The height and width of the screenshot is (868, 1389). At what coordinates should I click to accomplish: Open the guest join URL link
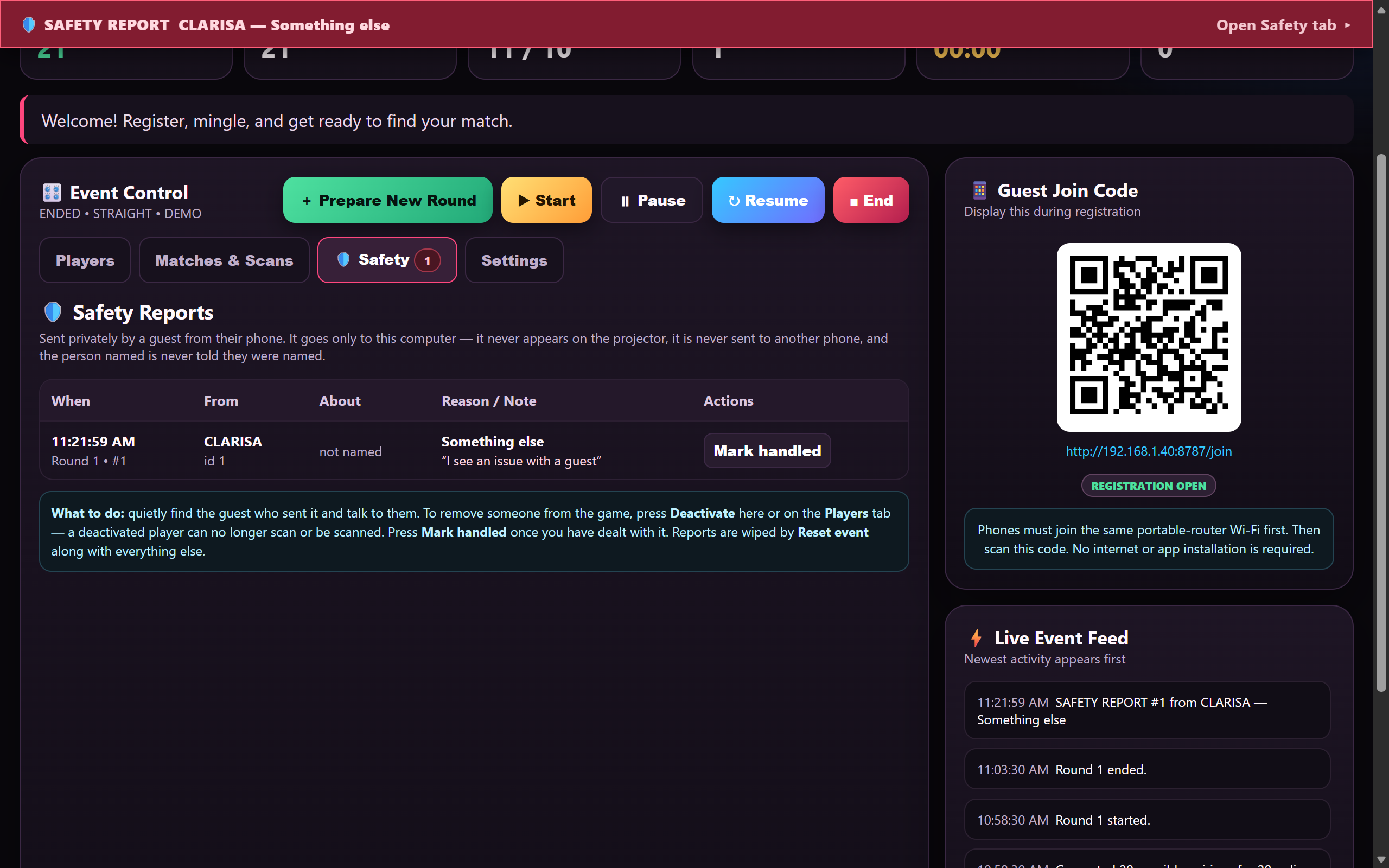[1149, 451]
